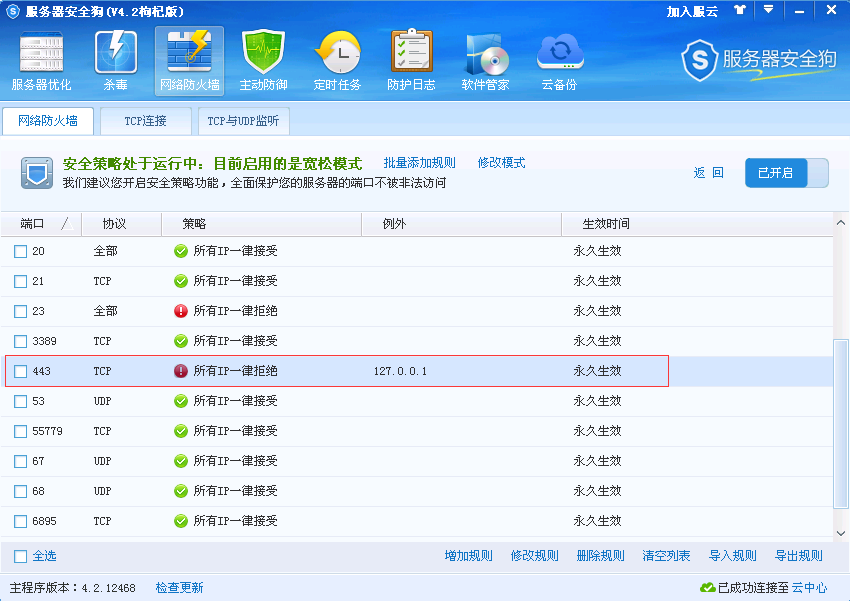Open the 云备份 cloud backup icon

click(x=559, y=61)
